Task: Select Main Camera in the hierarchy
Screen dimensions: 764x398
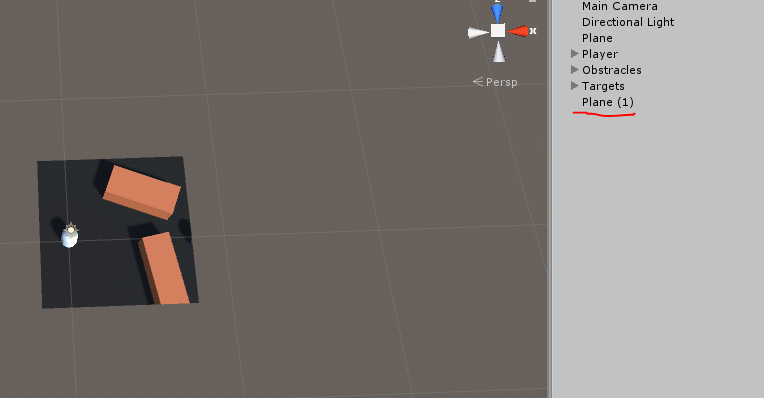Action: point(619,6)
